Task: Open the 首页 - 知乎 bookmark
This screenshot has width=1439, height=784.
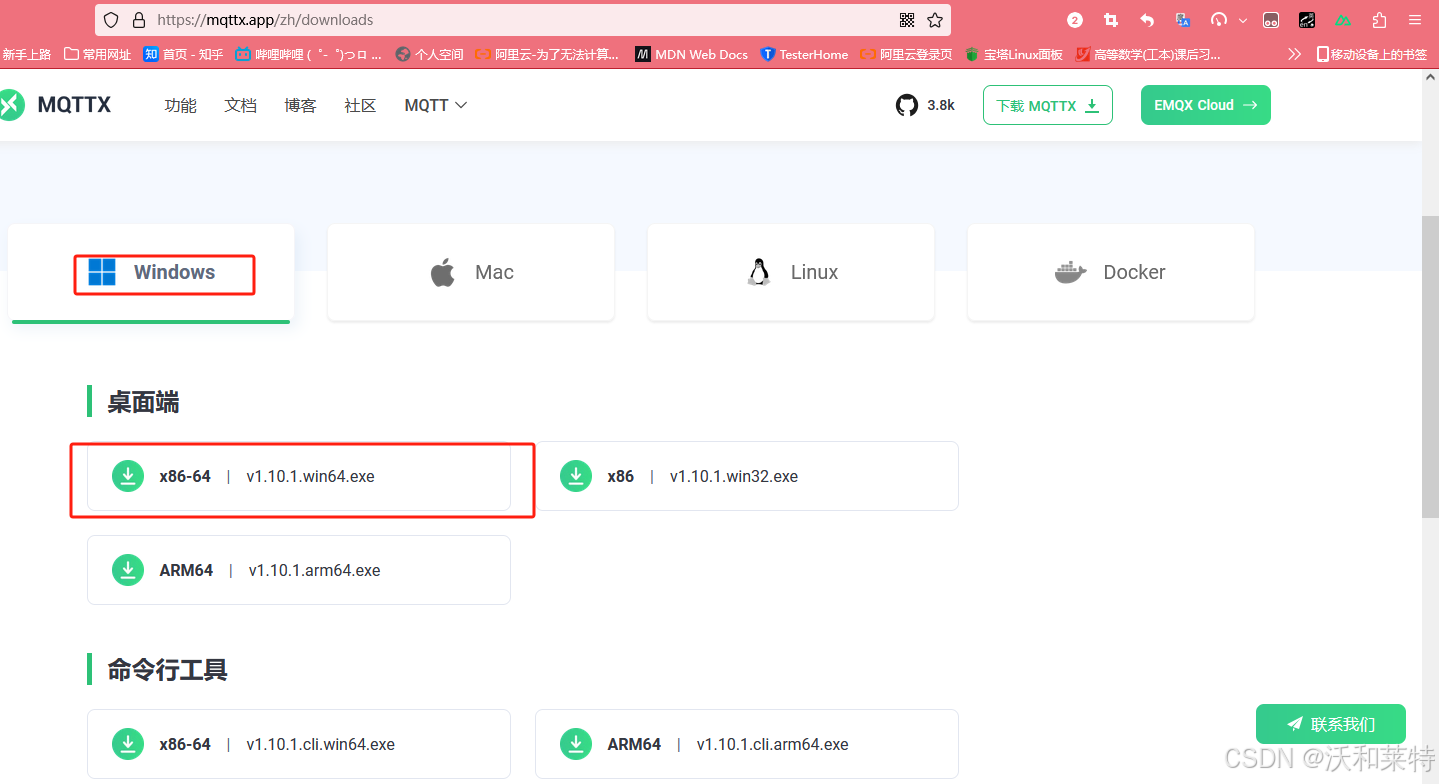Action: [x=184, y=54]
